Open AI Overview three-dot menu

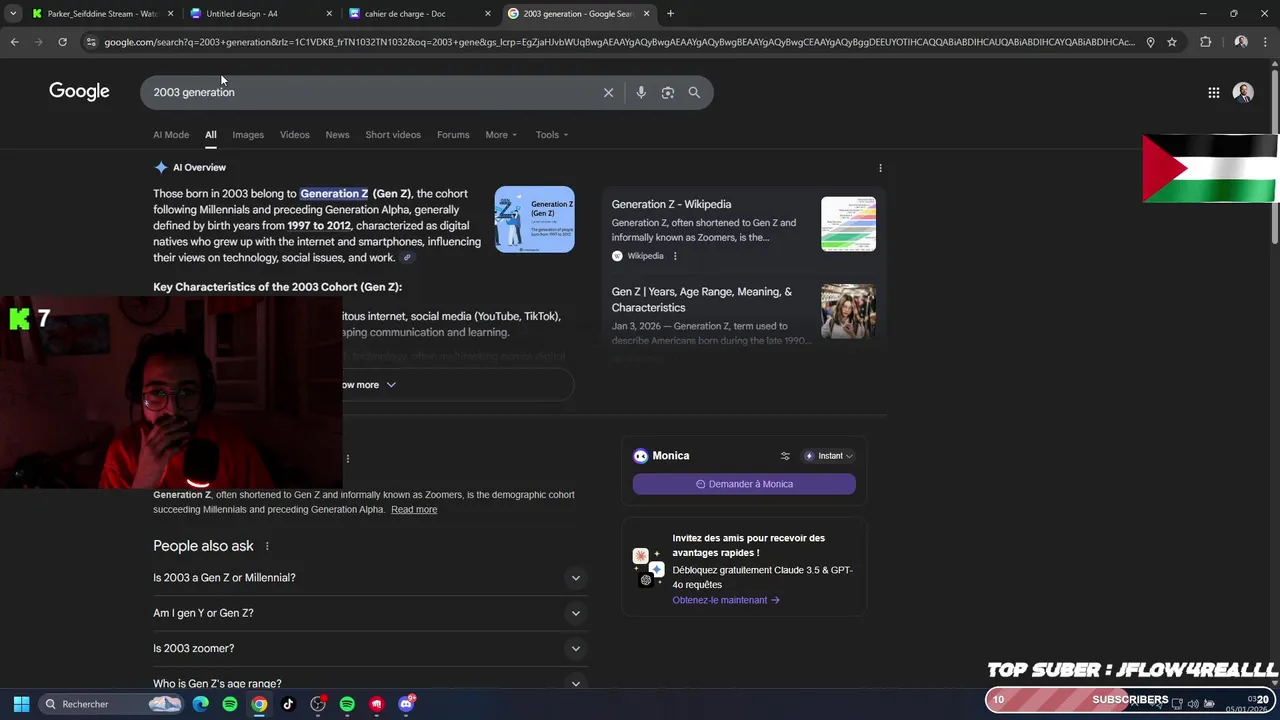(x=880, y=168)
